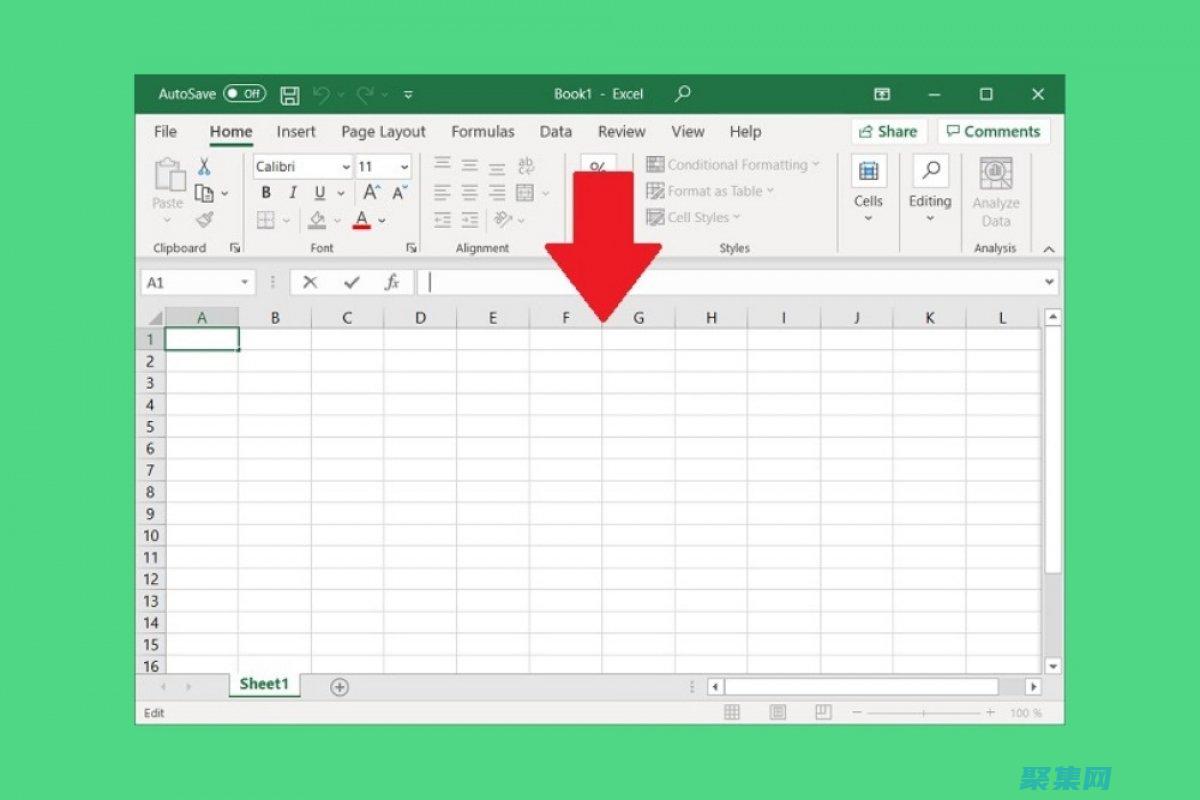Switch to the Review tab
The height and width of the screenshot is (800, 1200).
click(x=622, y=132)
